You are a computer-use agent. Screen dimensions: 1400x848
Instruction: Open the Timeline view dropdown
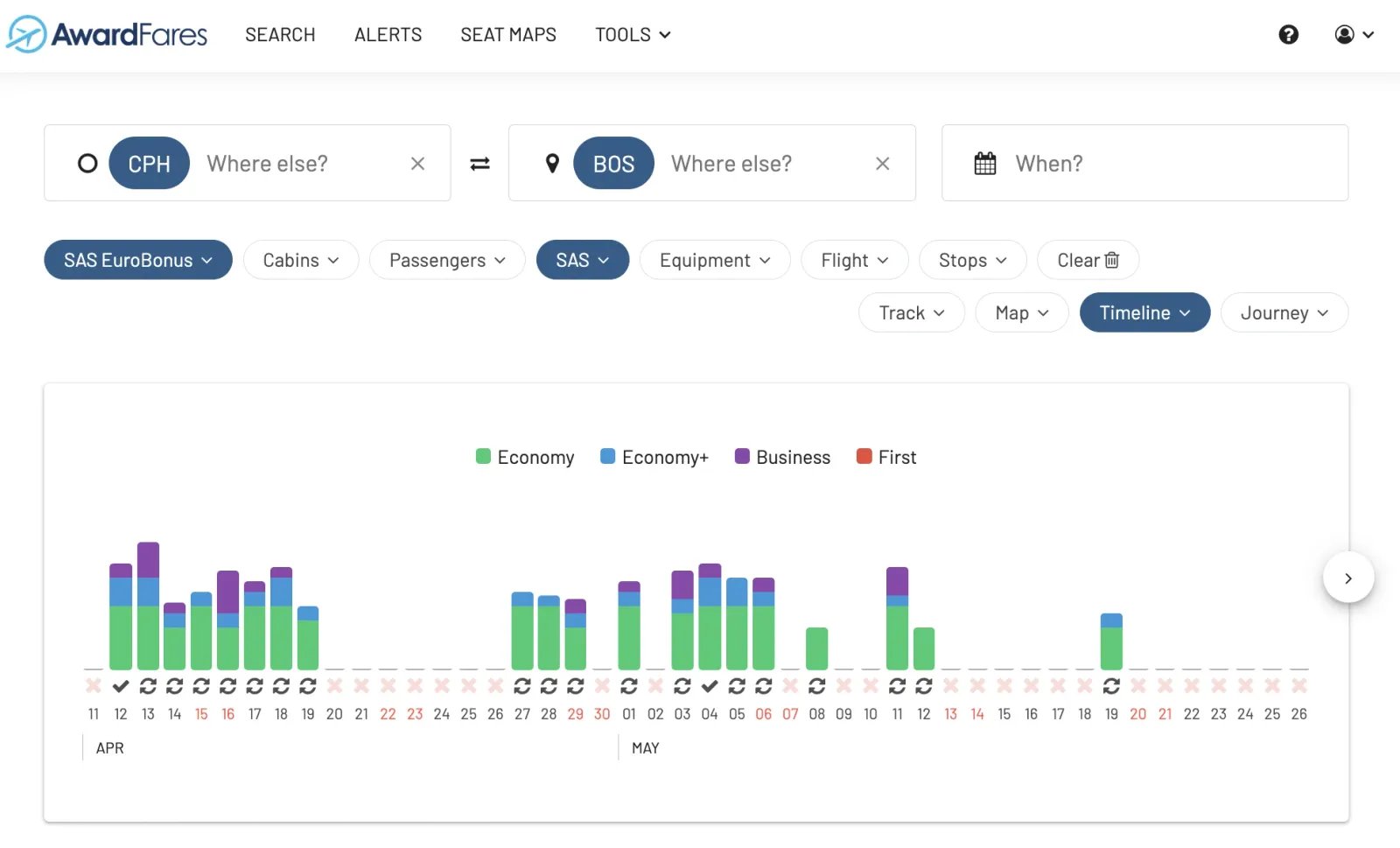click(1144, 312)
